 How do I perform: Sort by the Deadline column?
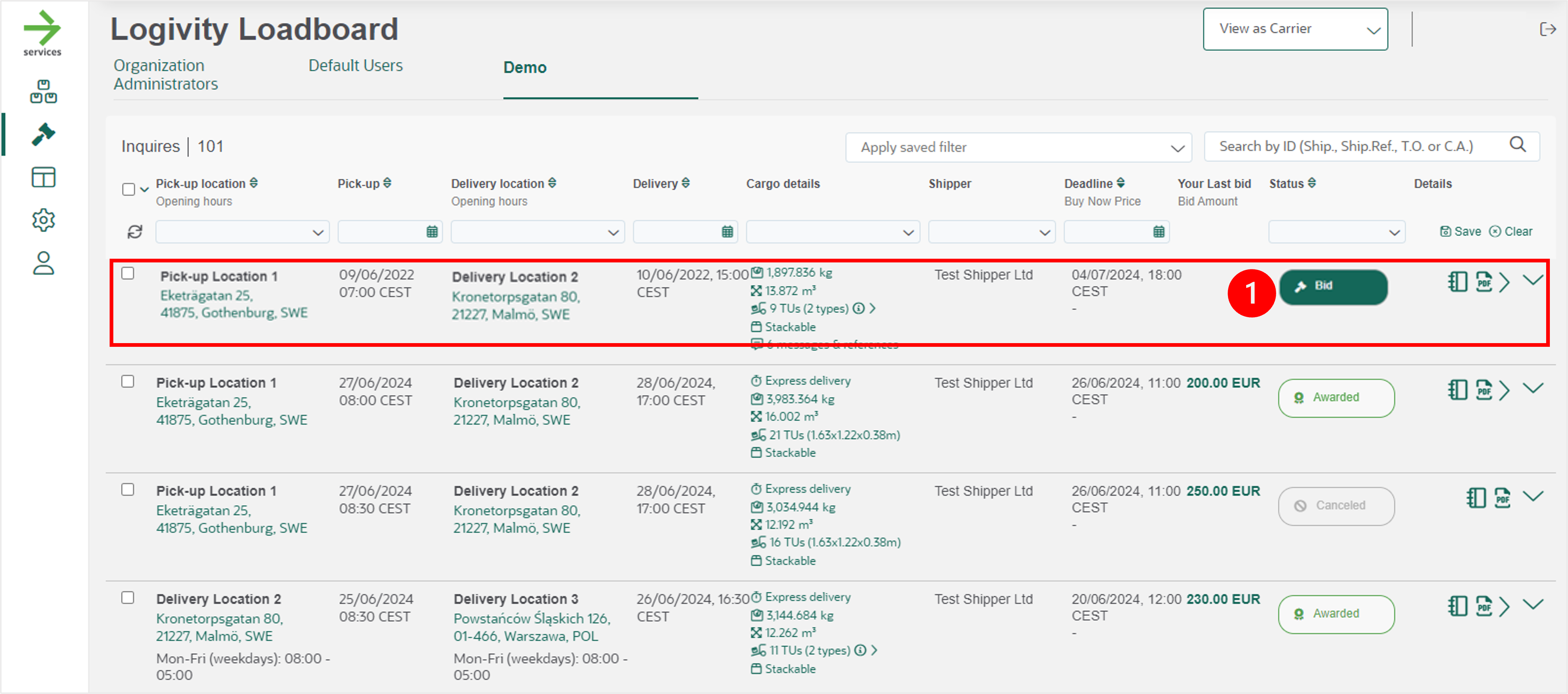[x=1121, y=183]
